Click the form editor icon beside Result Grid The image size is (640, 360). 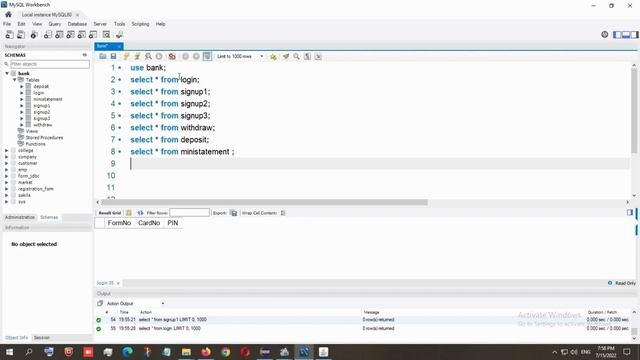tap(129, 213)
